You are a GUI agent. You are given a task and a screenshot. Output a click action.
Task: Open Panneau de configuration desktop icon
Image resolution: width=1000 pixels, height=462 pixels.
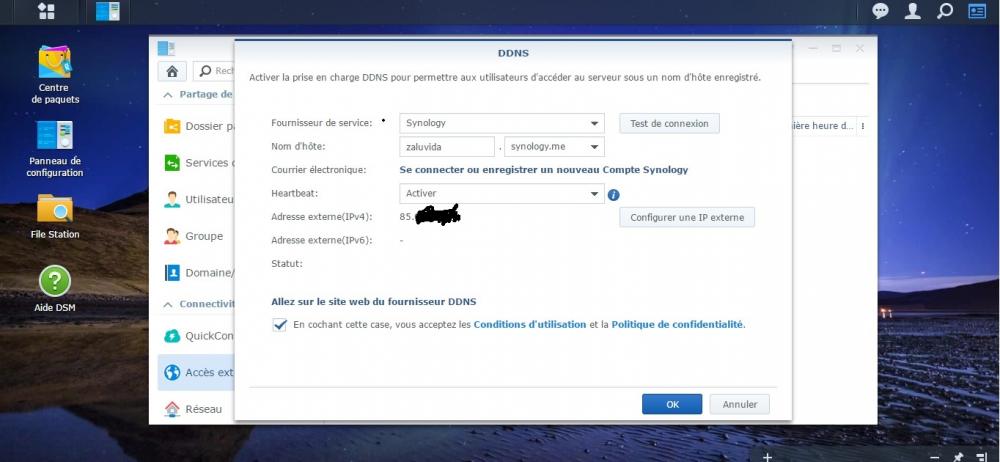pyautogui.click(x=54, y=149)
